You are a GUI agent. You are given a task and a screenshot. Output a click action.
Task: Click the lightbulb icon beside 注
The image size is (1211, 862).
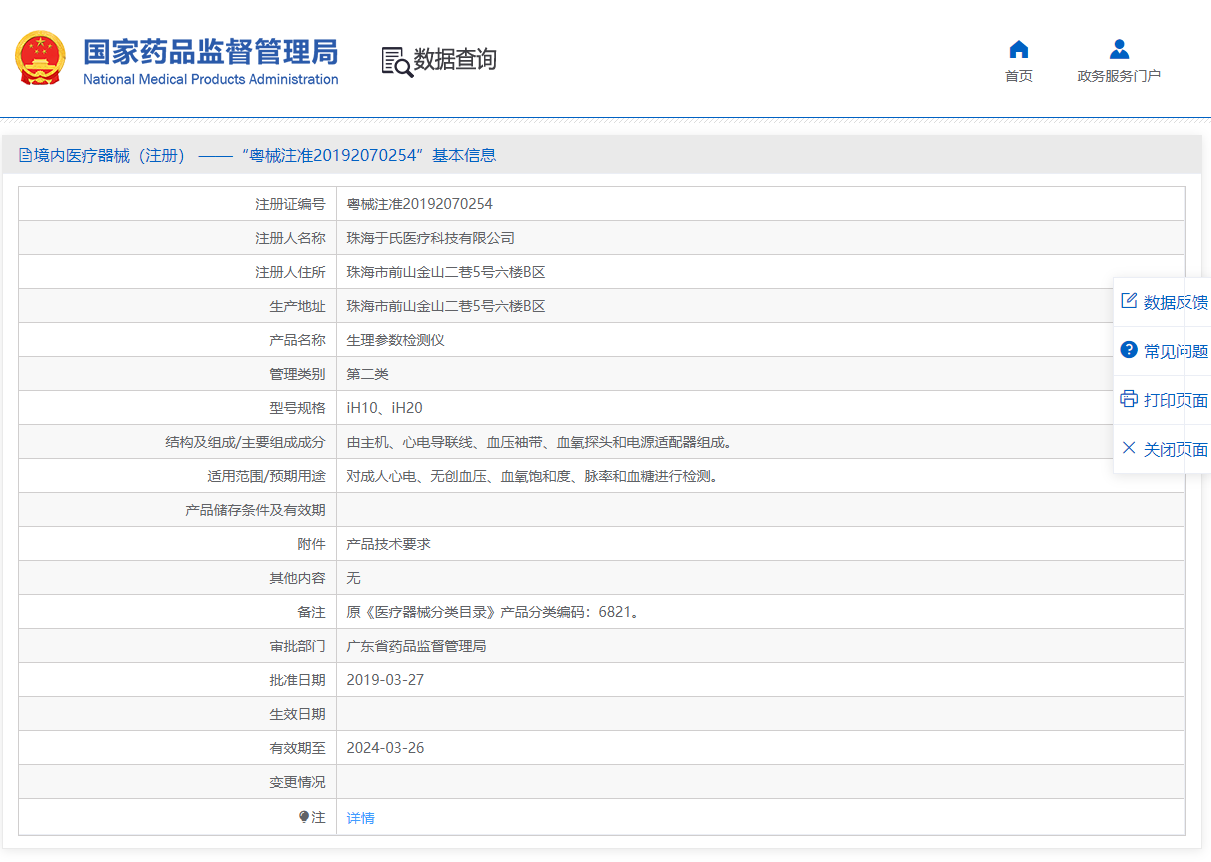(x=304, y=817)
